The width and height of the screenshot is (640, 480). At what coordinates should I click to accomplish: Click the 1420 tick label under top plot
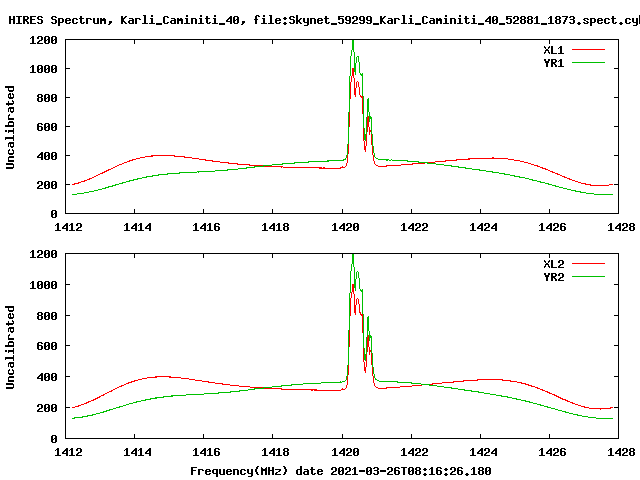[345, 227]
